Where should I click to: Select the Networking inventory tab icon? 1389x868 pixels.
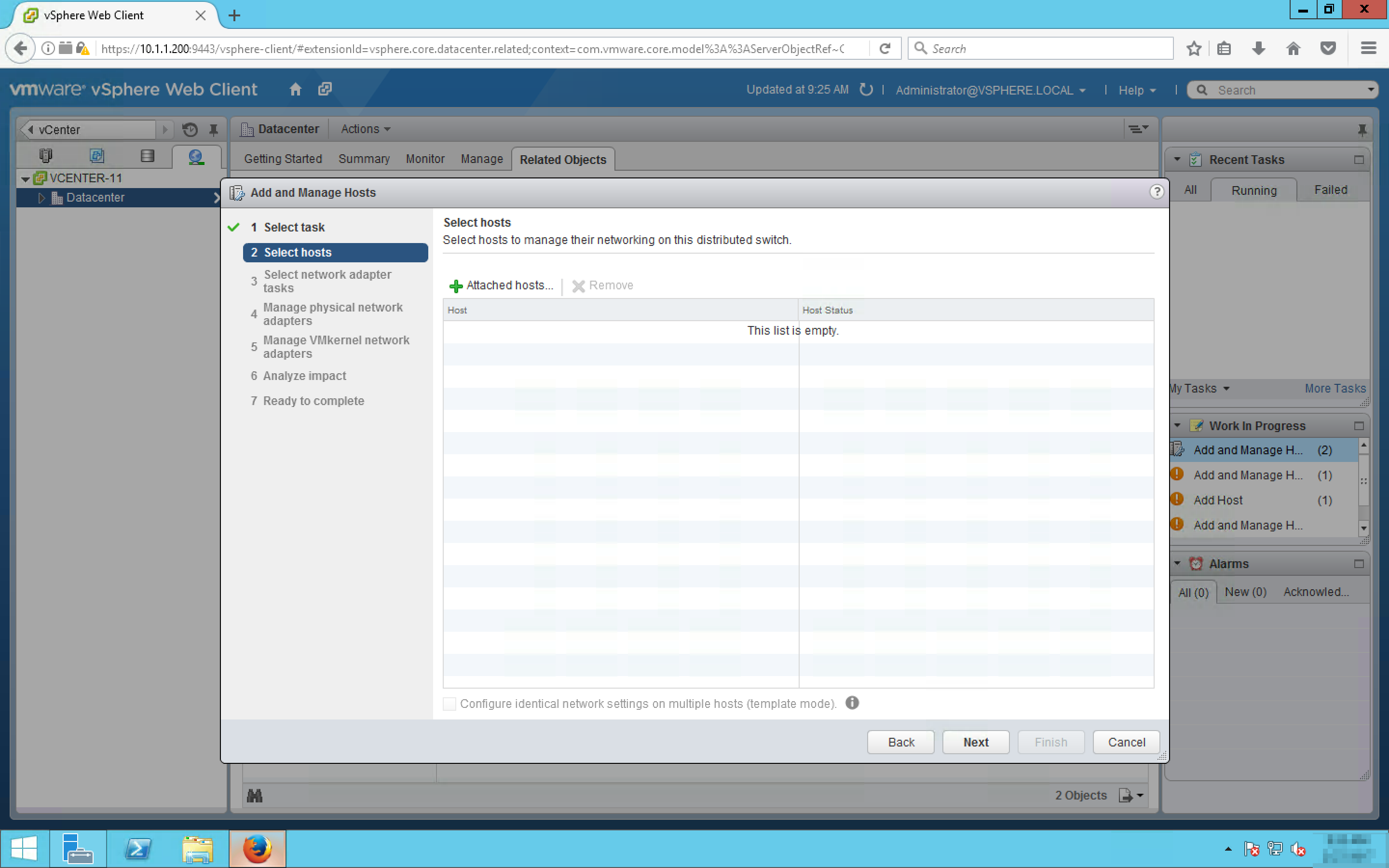tap(196, 156)
